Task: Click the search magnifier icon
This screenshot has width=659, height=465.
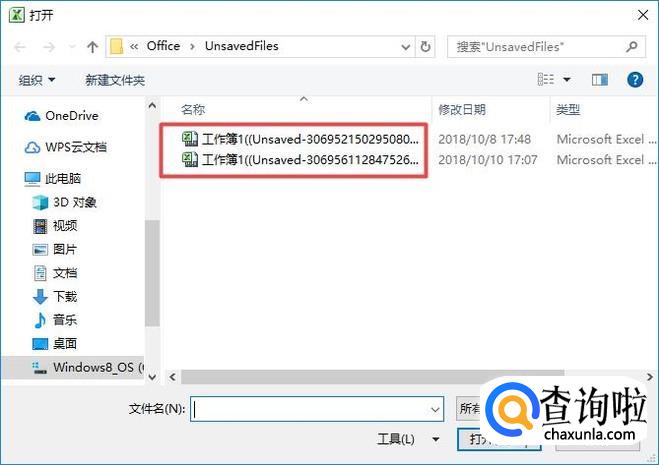Action: (x=631, y=47)
